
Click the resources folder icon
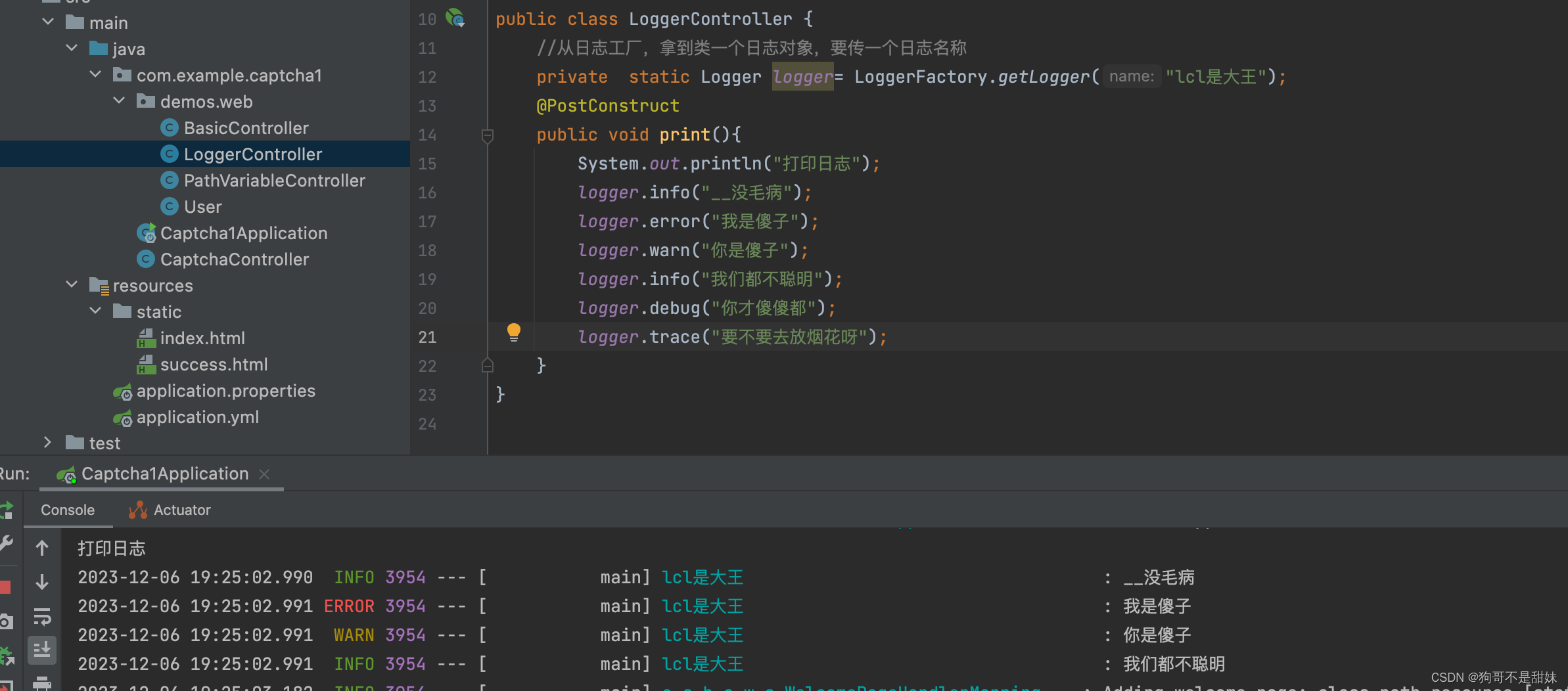99,286
